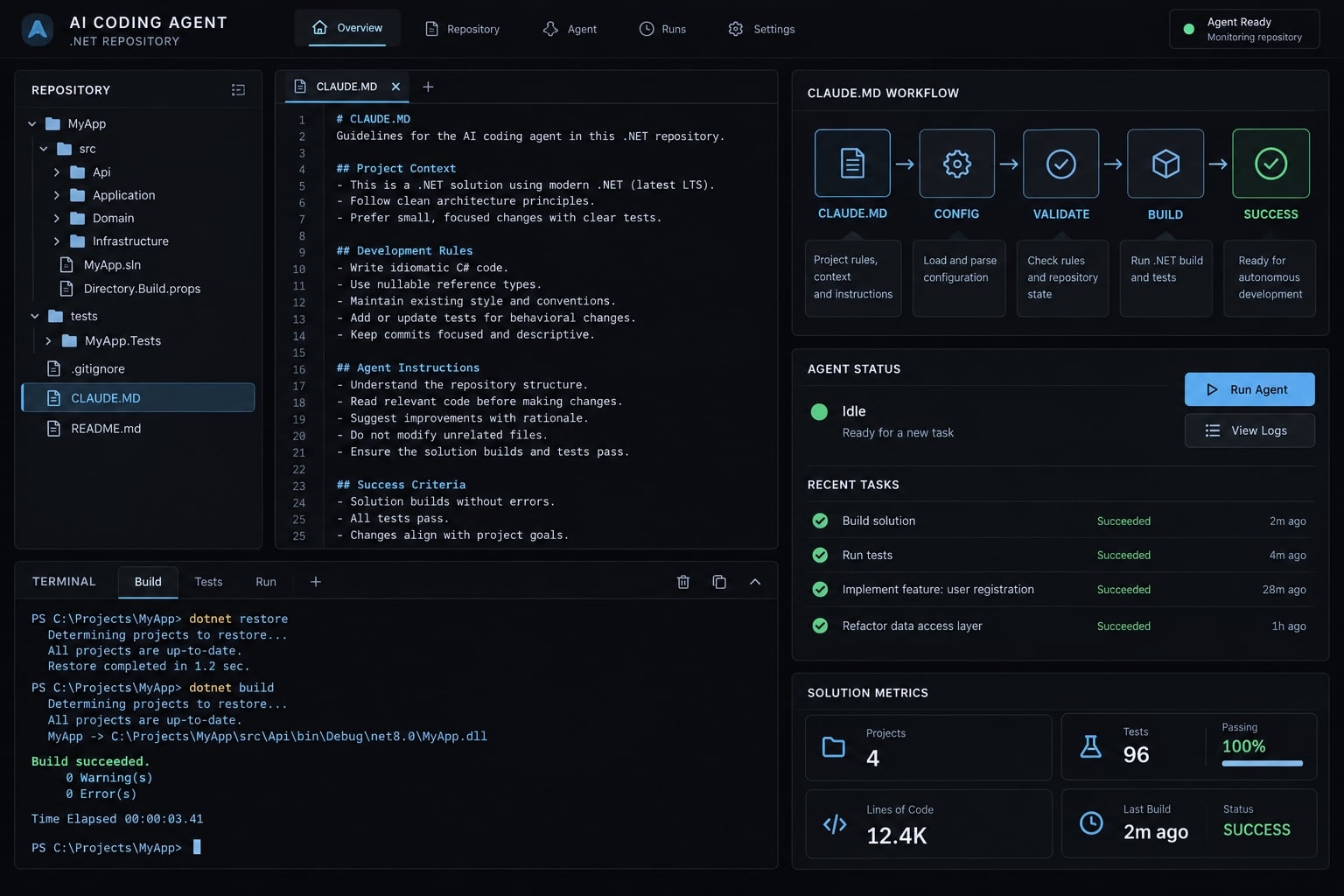
Task: Open the Runs nav tab
Action: 662,29
